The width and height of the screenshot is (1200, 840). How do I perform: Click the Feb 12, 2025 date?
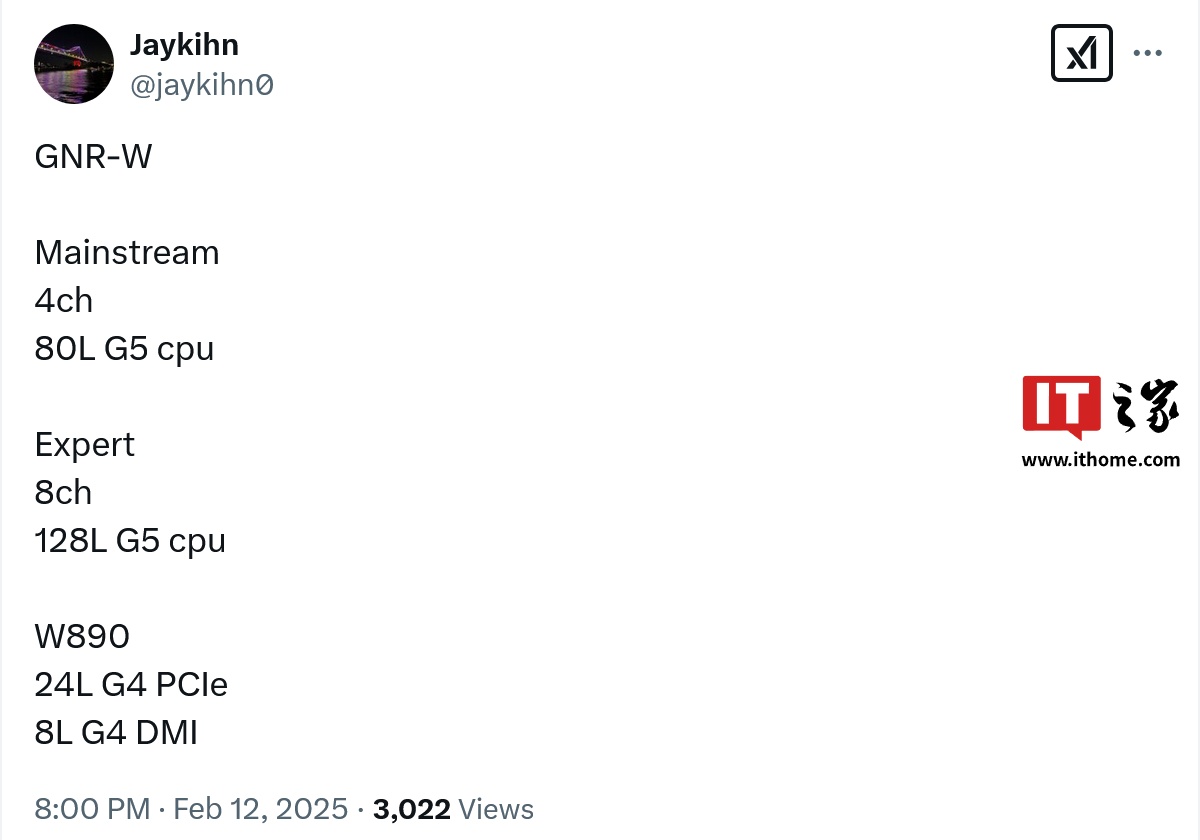pos(260,809)
